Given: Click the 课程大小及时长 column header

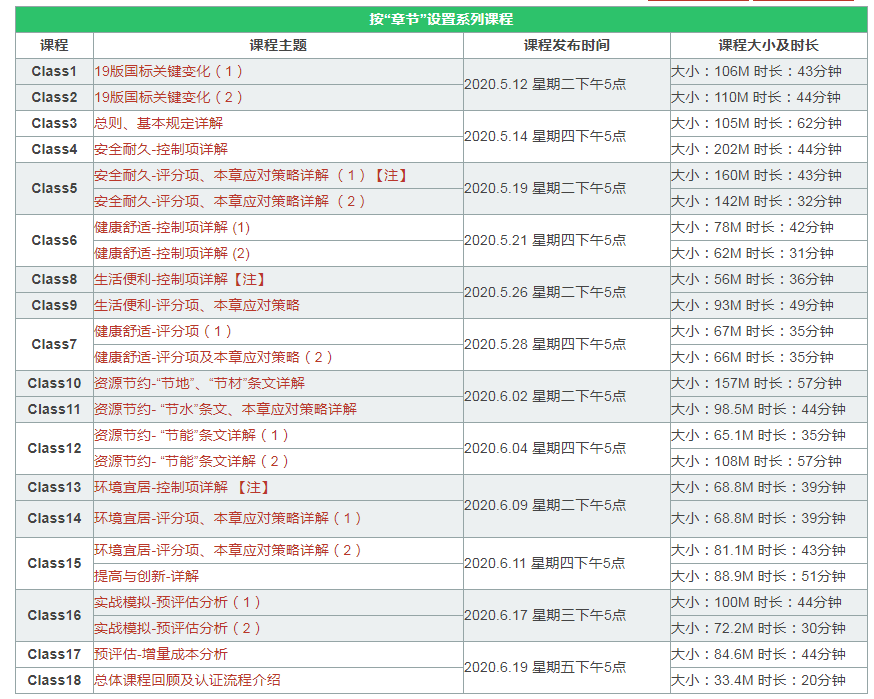Looking at the screenshot, I should pos(768,46).
